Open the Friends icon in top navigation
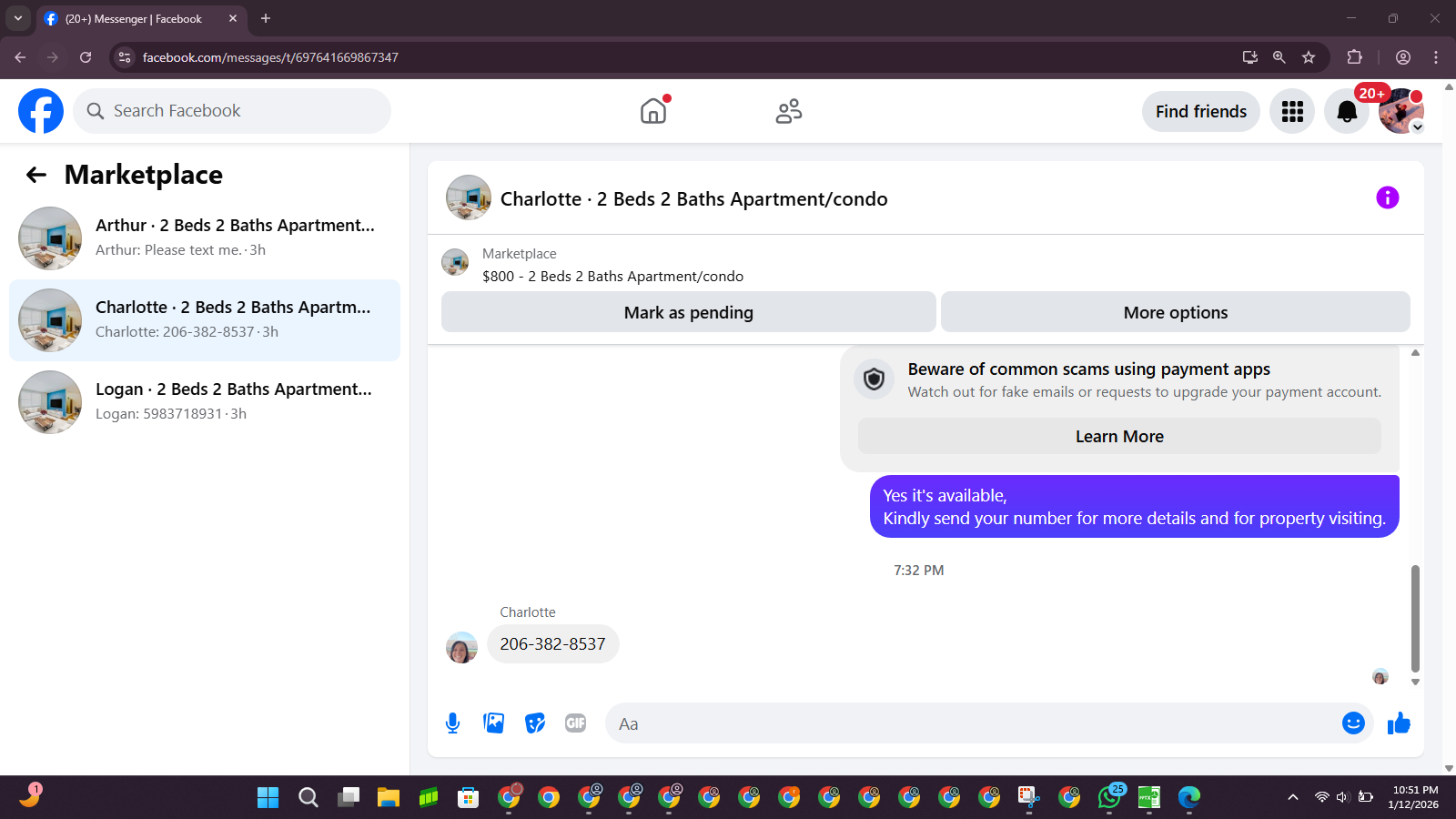Image resolution: width=1456 pixels, height=819 pixels. (x=789, y=111)
